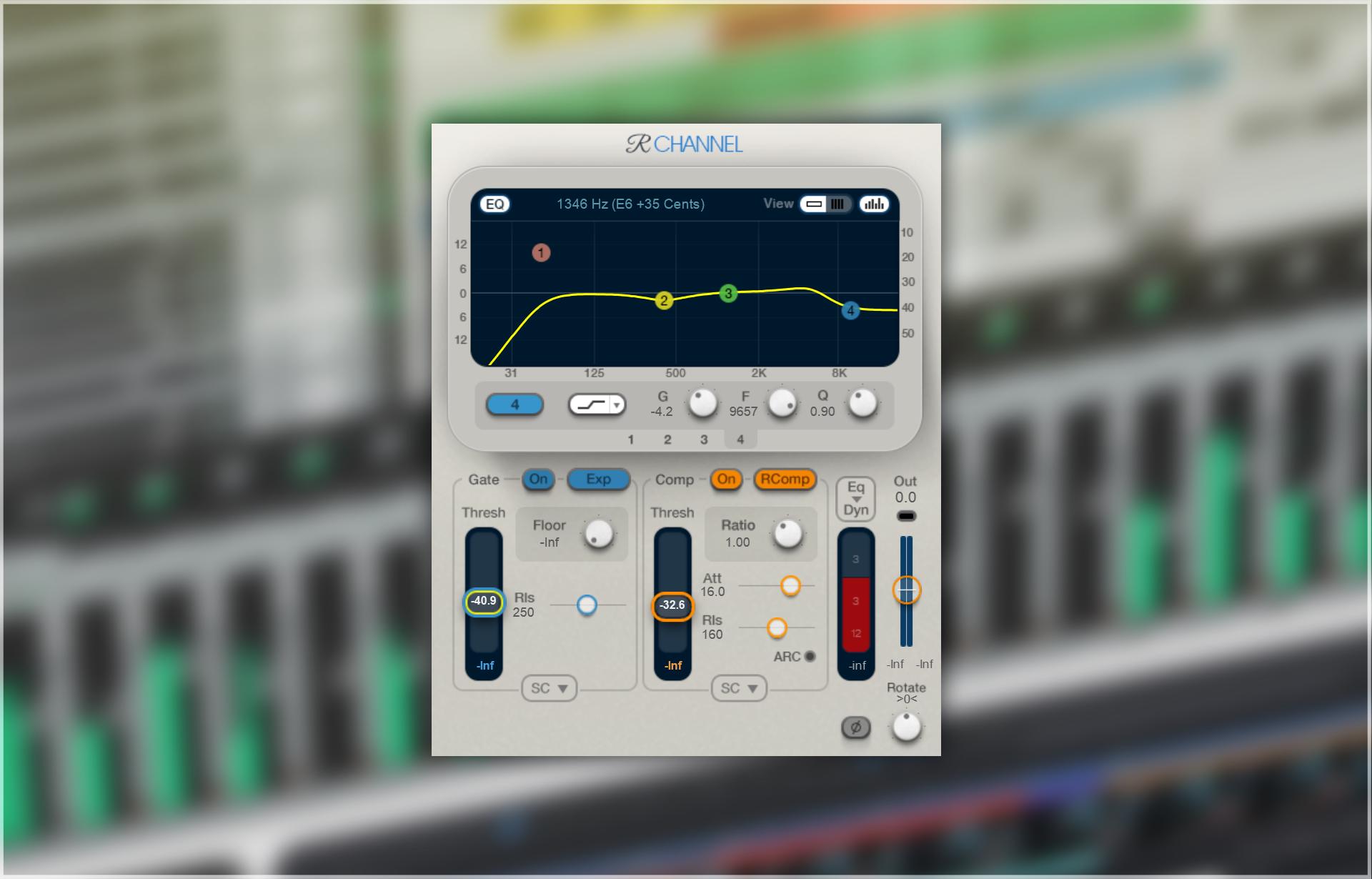The image size is (1372, 879).
Task: Click the gate threshold handle -40.9
Action: click(484, 601)
